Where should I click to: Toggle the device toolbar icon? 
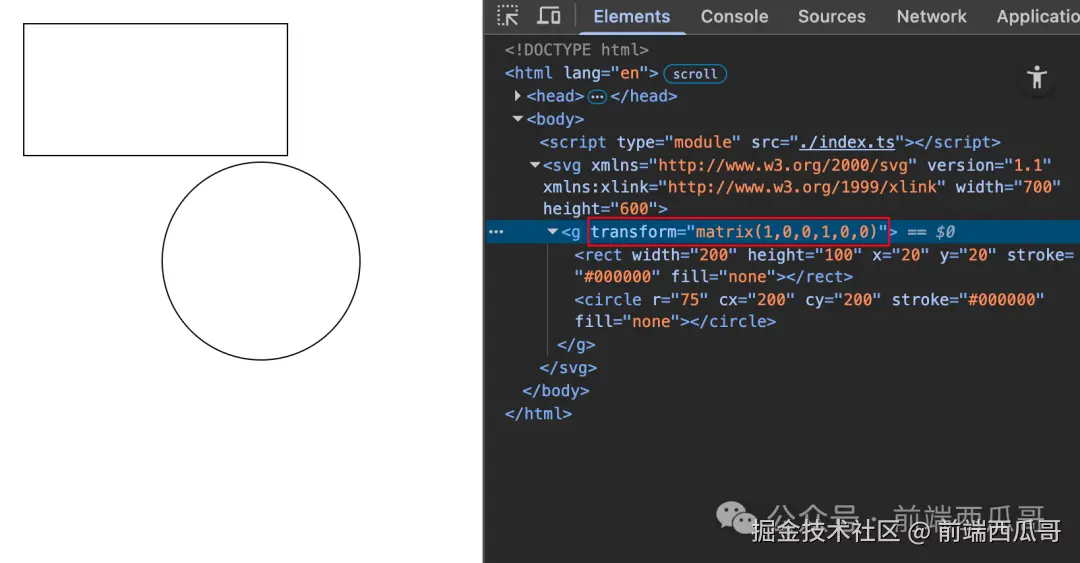tap(549, 16)
